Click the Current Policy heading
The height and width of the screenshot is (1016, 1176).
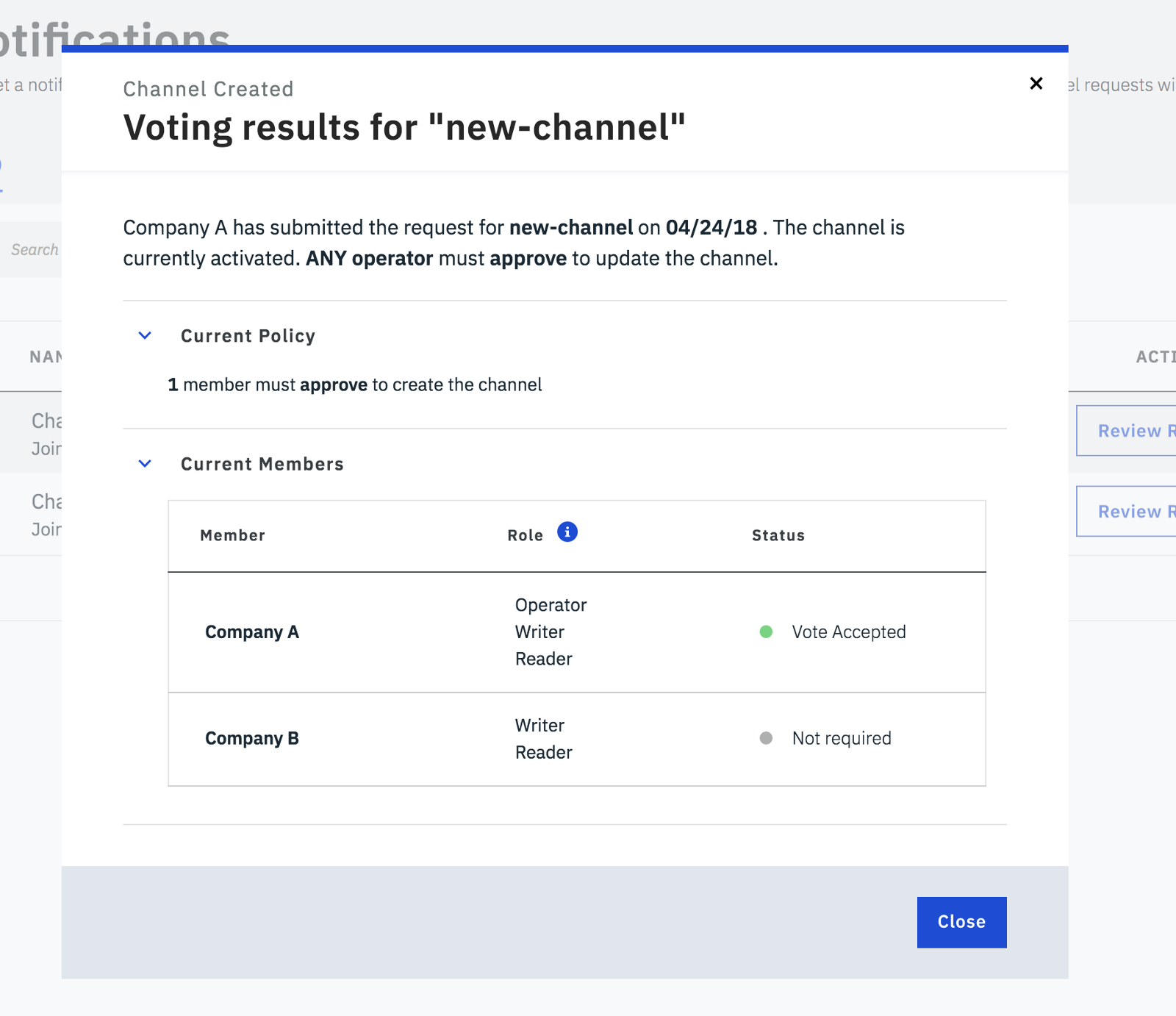(x=248, y=336)
